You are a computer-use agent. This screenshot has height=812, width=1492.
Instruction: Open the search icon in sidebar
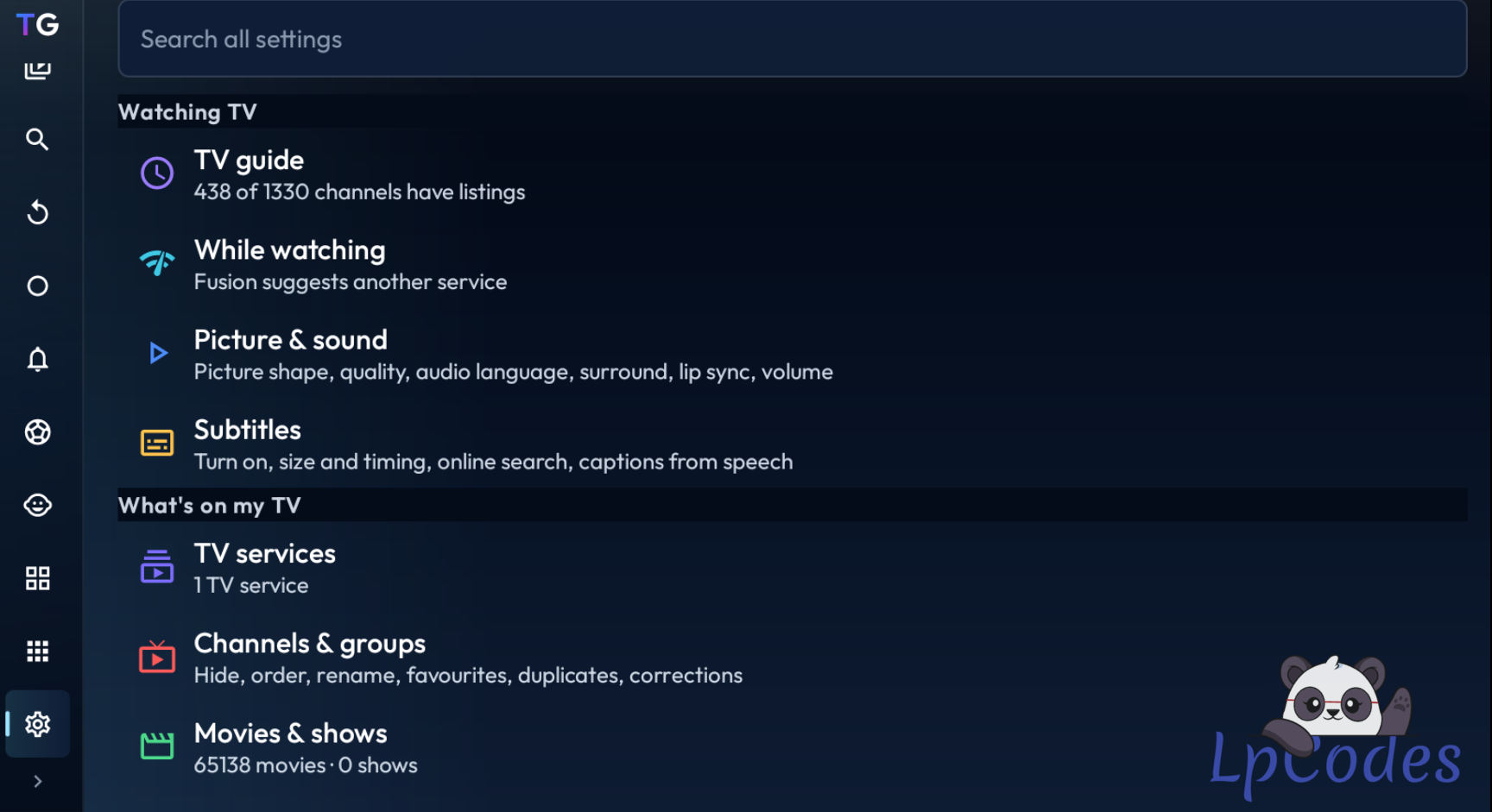(x=37, y=139)
